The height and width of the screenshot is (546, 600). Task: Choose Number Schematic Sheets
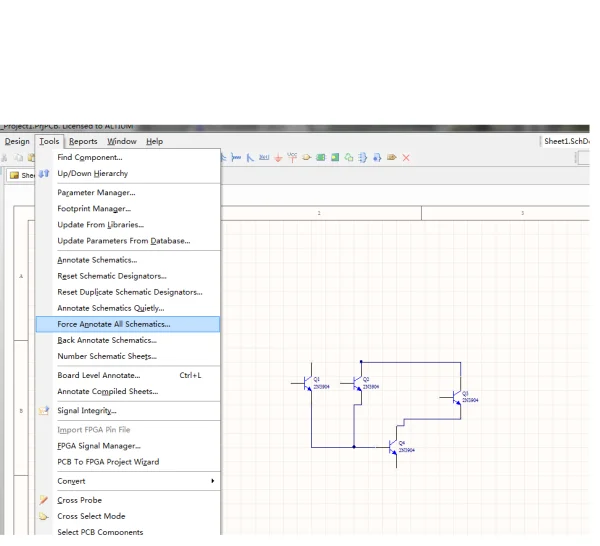click(128, 356)
